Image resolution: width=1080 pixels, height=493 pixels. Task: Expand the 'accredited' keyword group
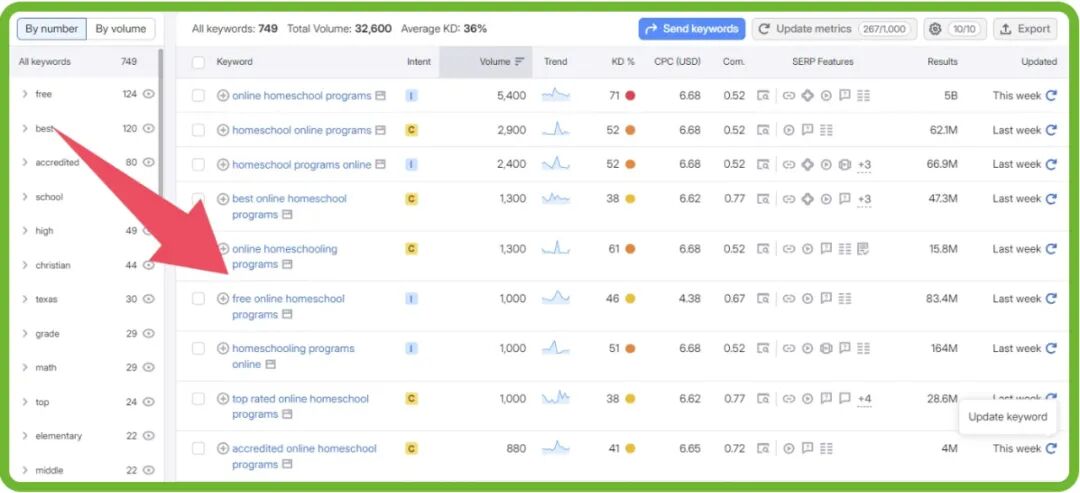pyautogui.click(x=24, y=162)
